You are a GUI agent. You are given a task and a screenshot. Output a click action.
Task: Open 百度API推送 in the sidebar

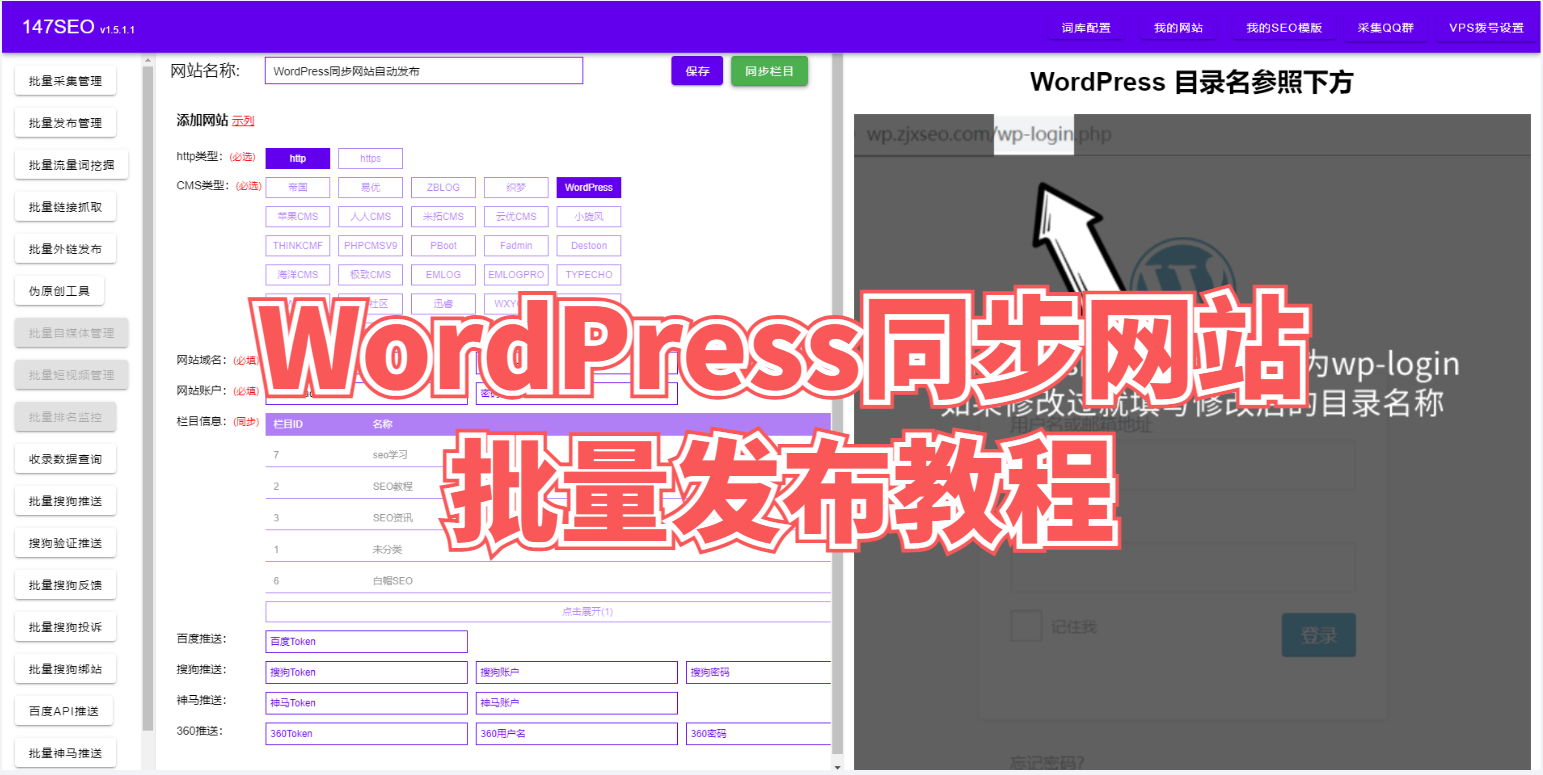point(64,711)
